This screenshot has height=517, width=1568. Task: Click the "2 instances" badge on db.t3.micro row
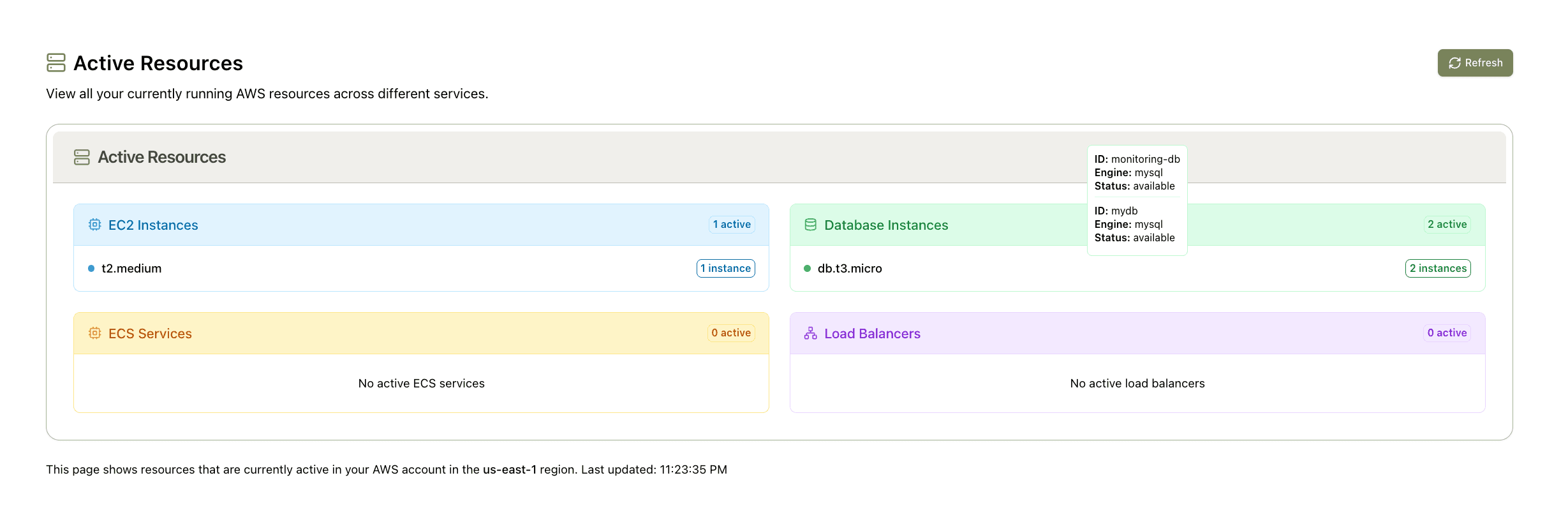point(1438,269)
